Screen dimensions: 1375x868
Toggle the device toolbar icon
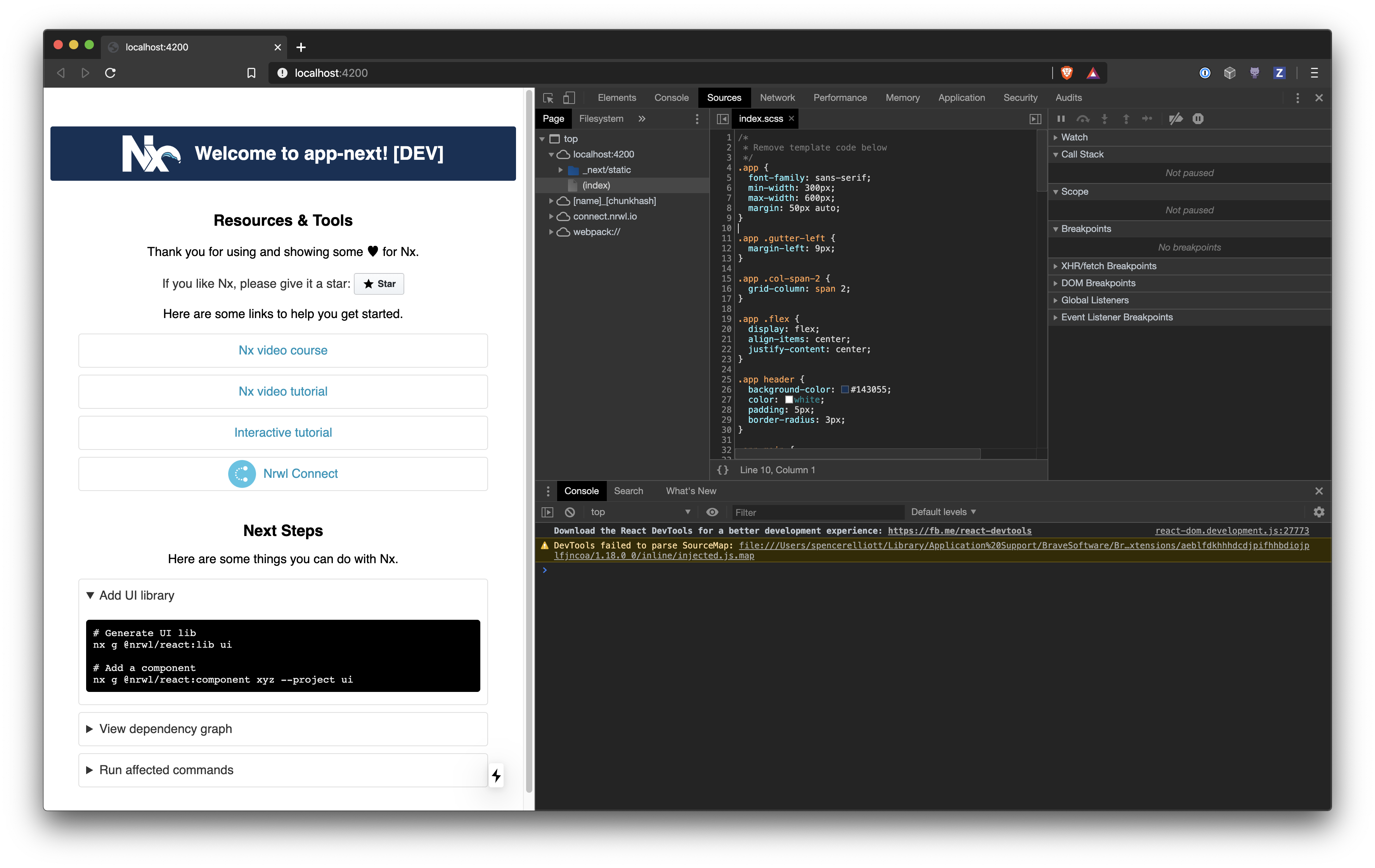[569, 98]
